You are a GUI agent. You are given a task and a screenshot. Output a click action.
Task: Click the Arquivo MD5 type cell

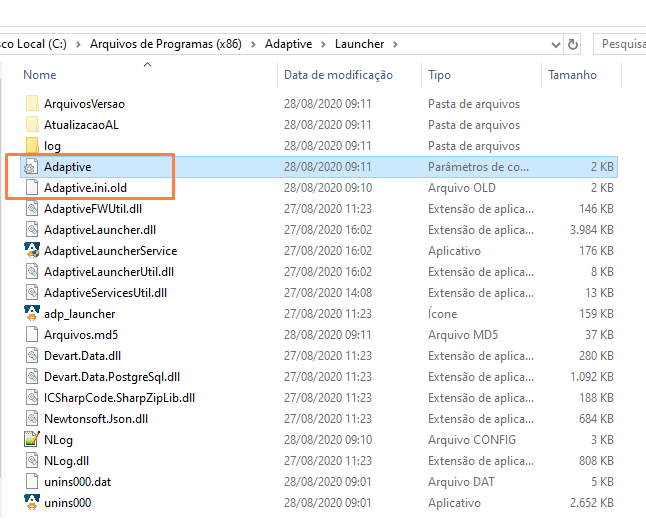[x=463, y=335]
